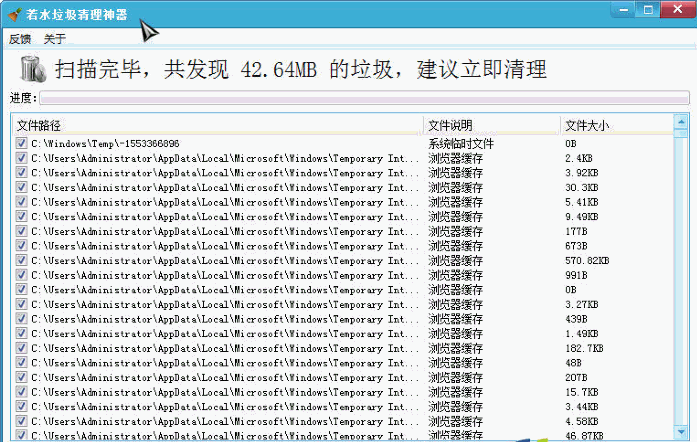The image size is (697, 442).
Task: Deselect the row with size 5.41KB
Action: click(21, 201)
